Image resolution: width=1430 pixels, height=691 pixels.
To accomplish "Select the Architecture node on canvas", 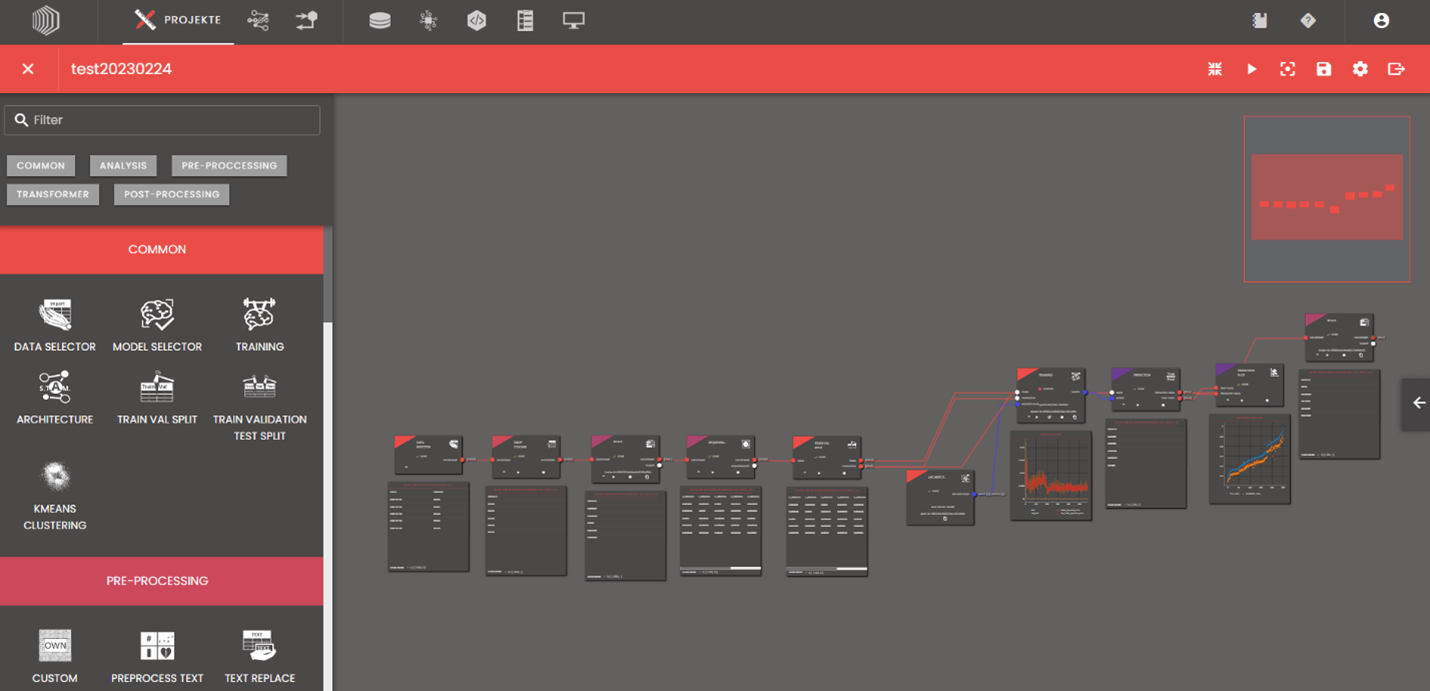I will tap(940, 496).
